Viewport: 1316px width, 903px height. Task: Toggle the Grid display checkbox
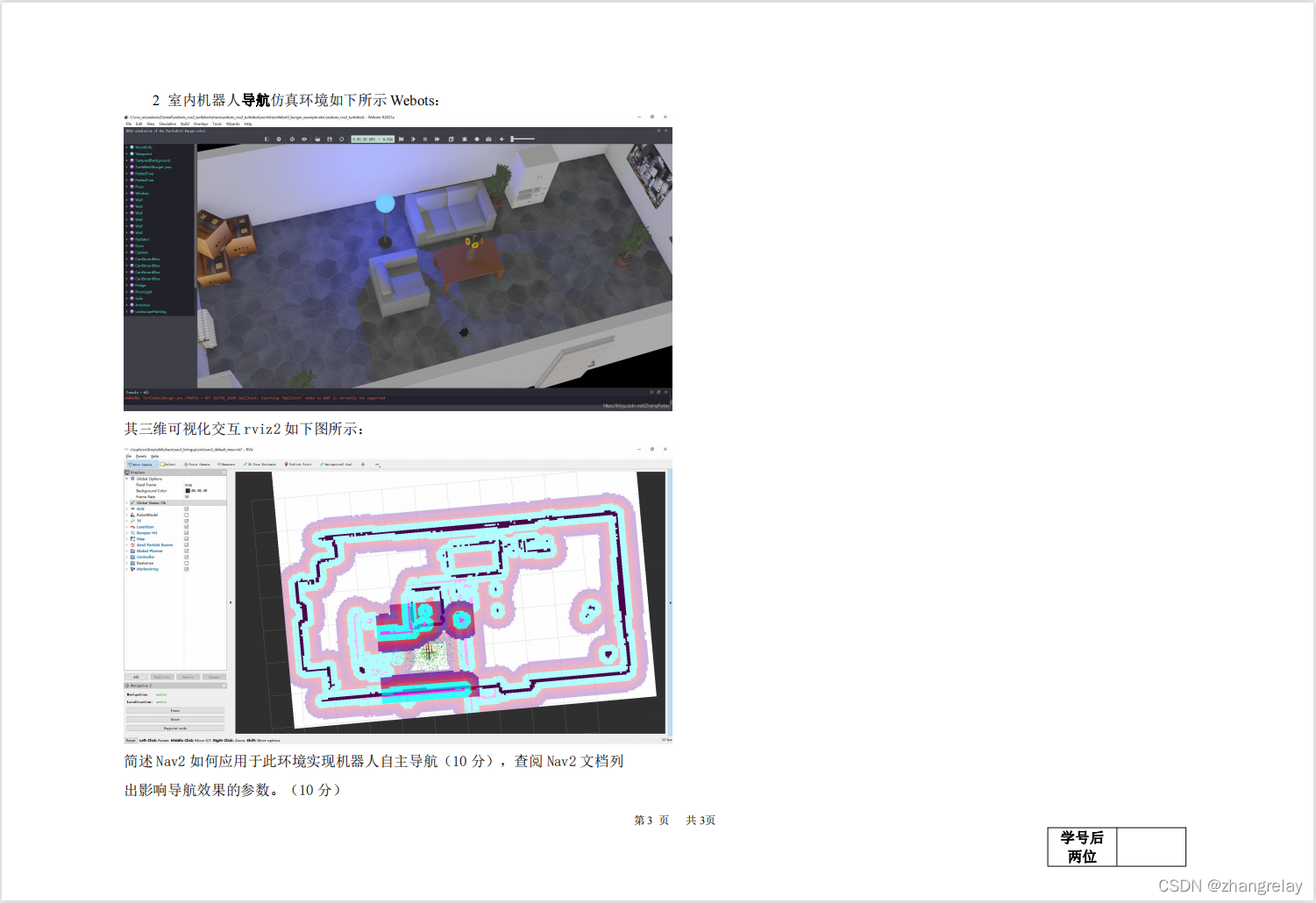(187, 508)
